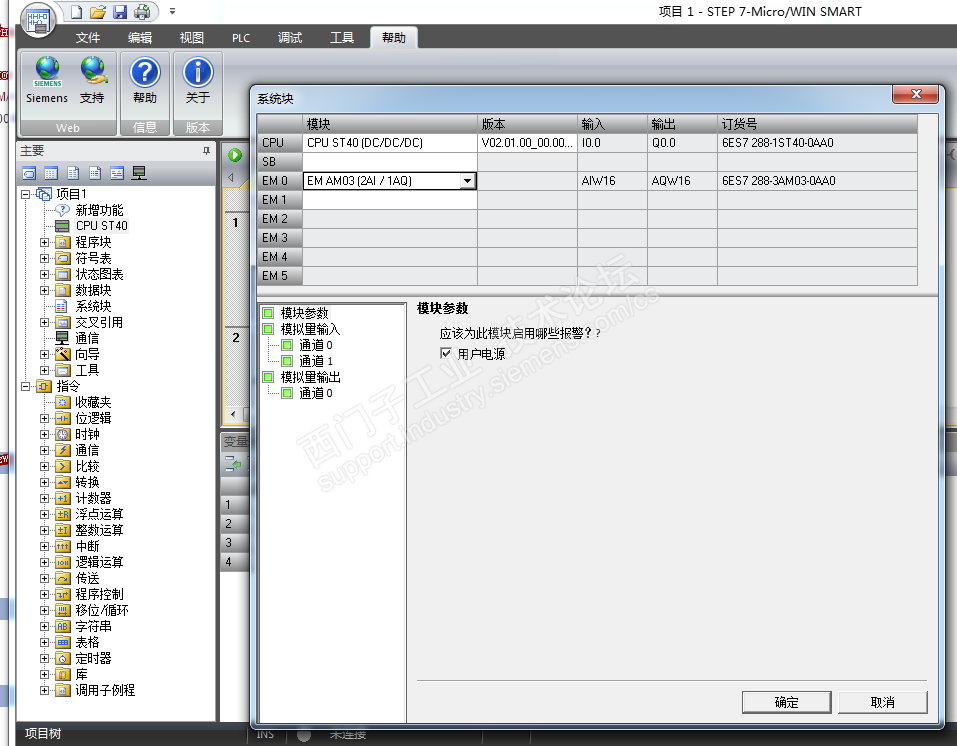Expand the 定时器 instruction folder
The width and height of the screenshot is (957, 746).
coord(45,658)
